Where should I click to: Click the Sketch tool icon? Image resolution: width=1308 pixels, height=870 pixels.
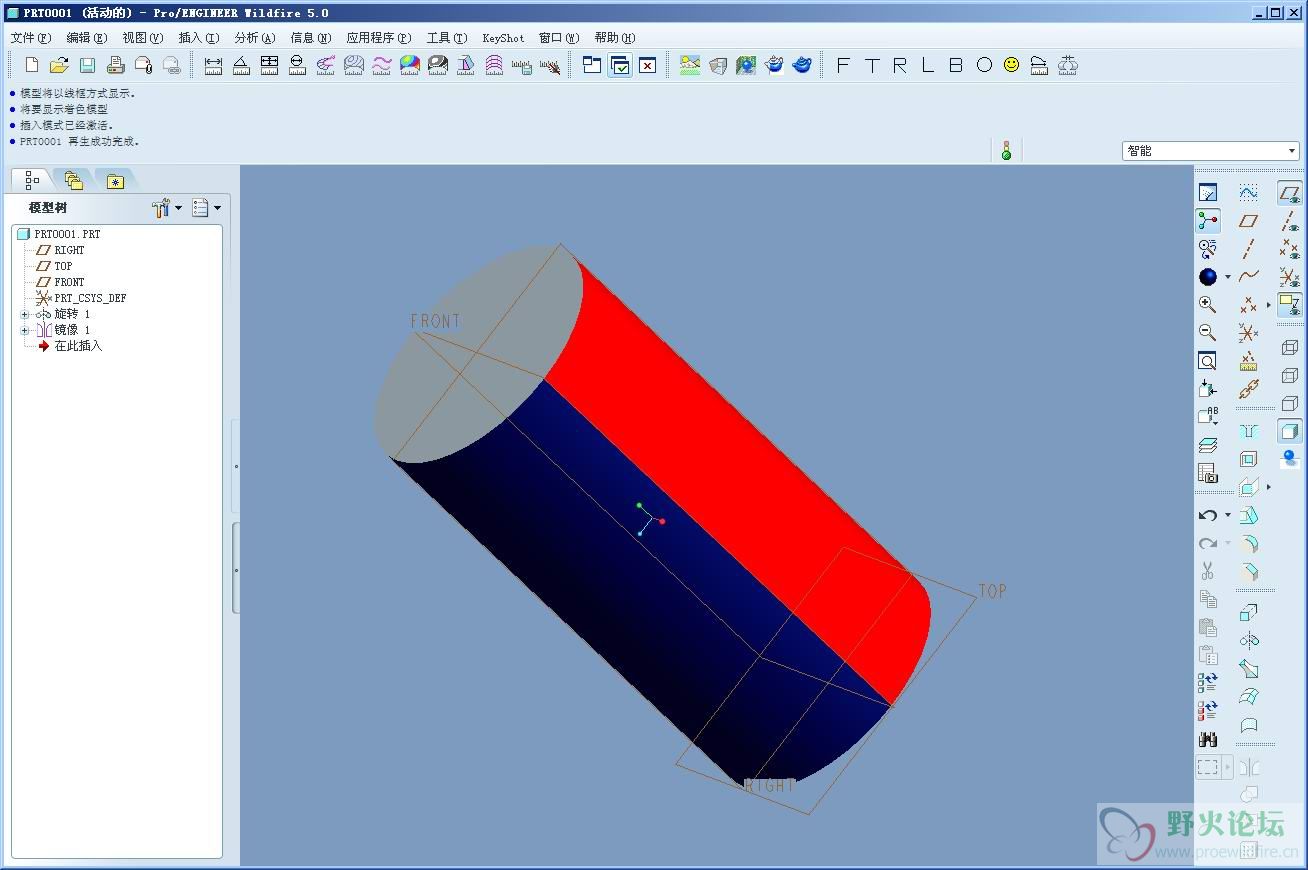1249,193
